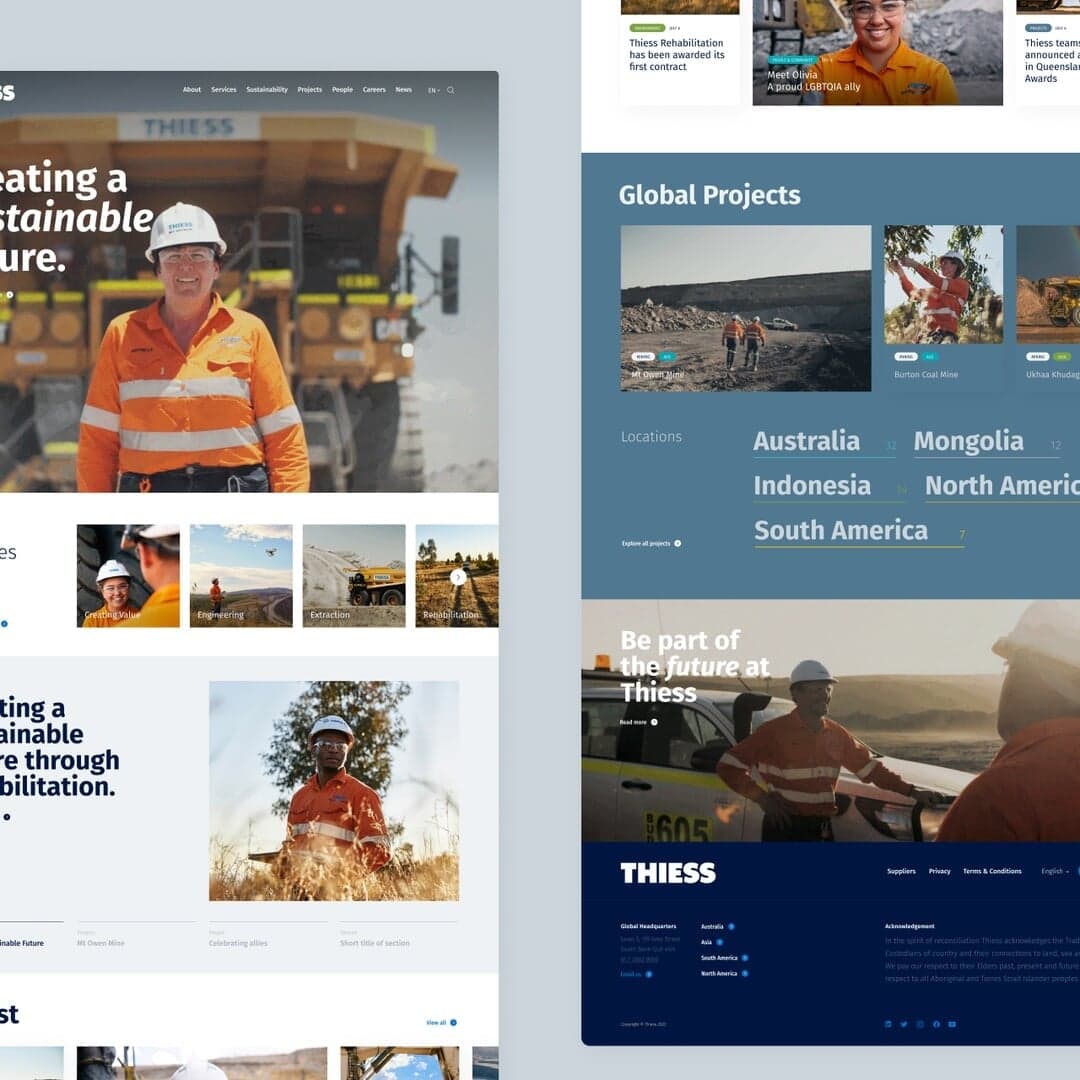This screenshot has height=1080, width=1080.
Task: Open Explore all projects
Action: click(648, 543)
